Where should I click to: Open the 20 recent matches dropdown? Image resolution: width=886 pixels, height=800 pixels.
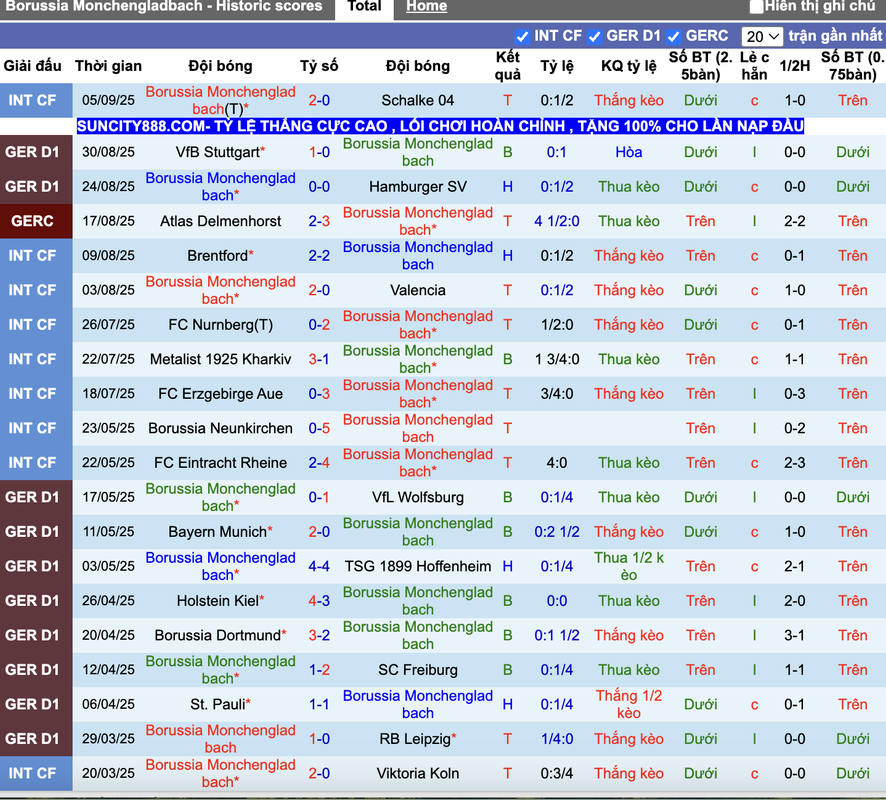[x=762, y=37]
